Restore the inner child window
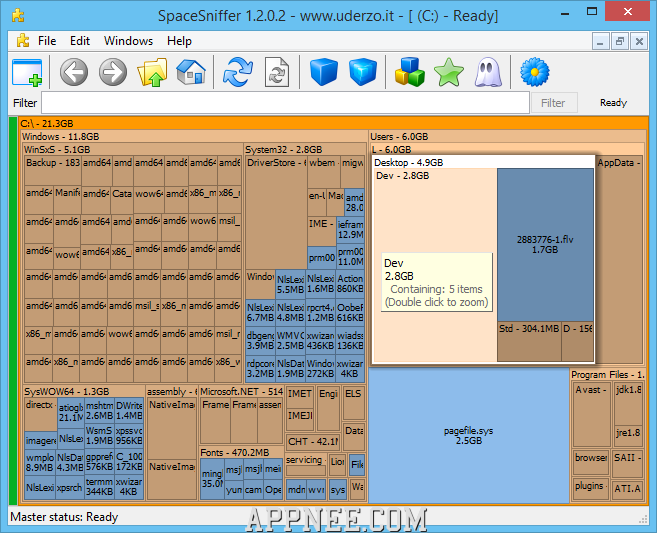This screenshot has width=657, height=533. [x=619, y=41]
